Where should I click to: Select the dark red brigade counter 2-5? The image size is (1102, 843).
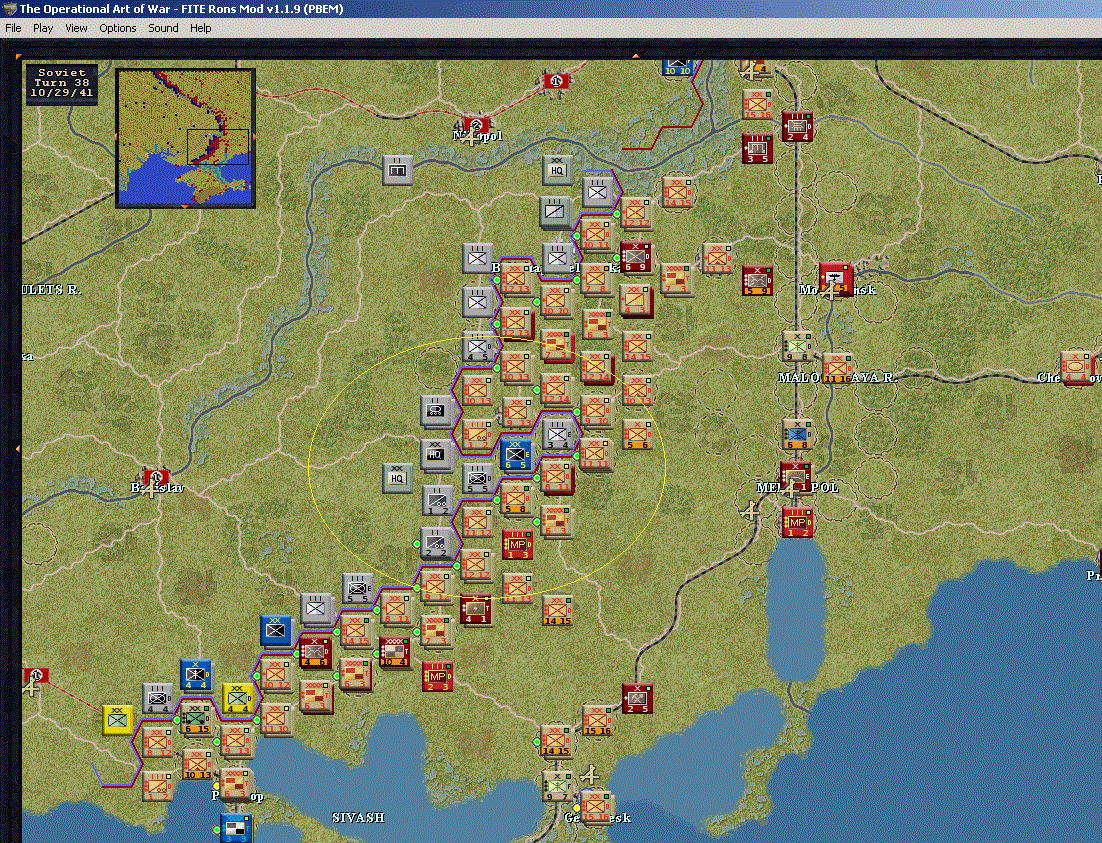pyautogui.click(x=637, y=698)
